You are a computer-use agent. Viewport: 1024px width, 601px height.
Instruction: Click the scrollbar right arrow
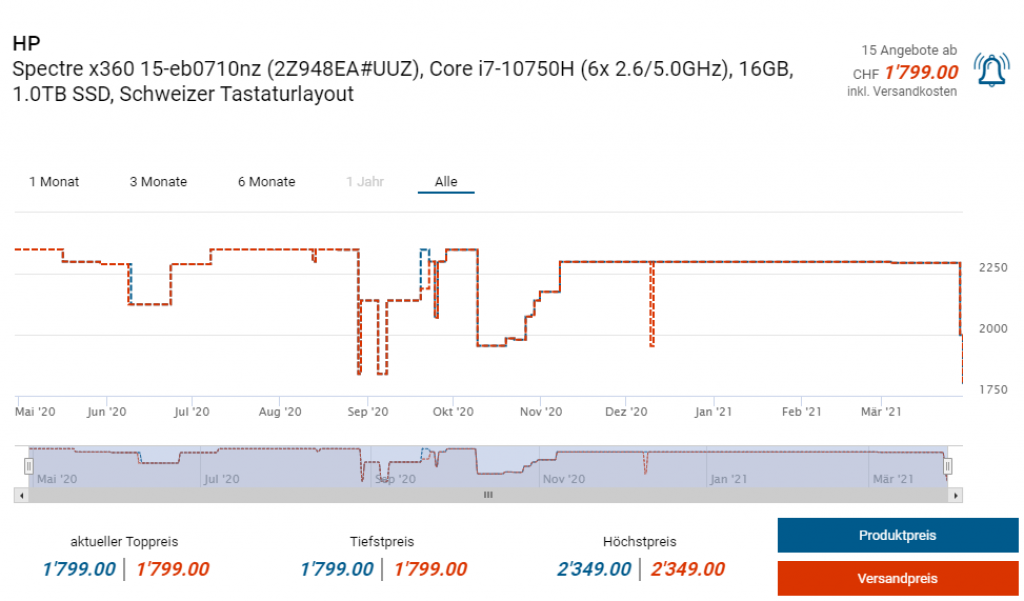tap(955, 495)
